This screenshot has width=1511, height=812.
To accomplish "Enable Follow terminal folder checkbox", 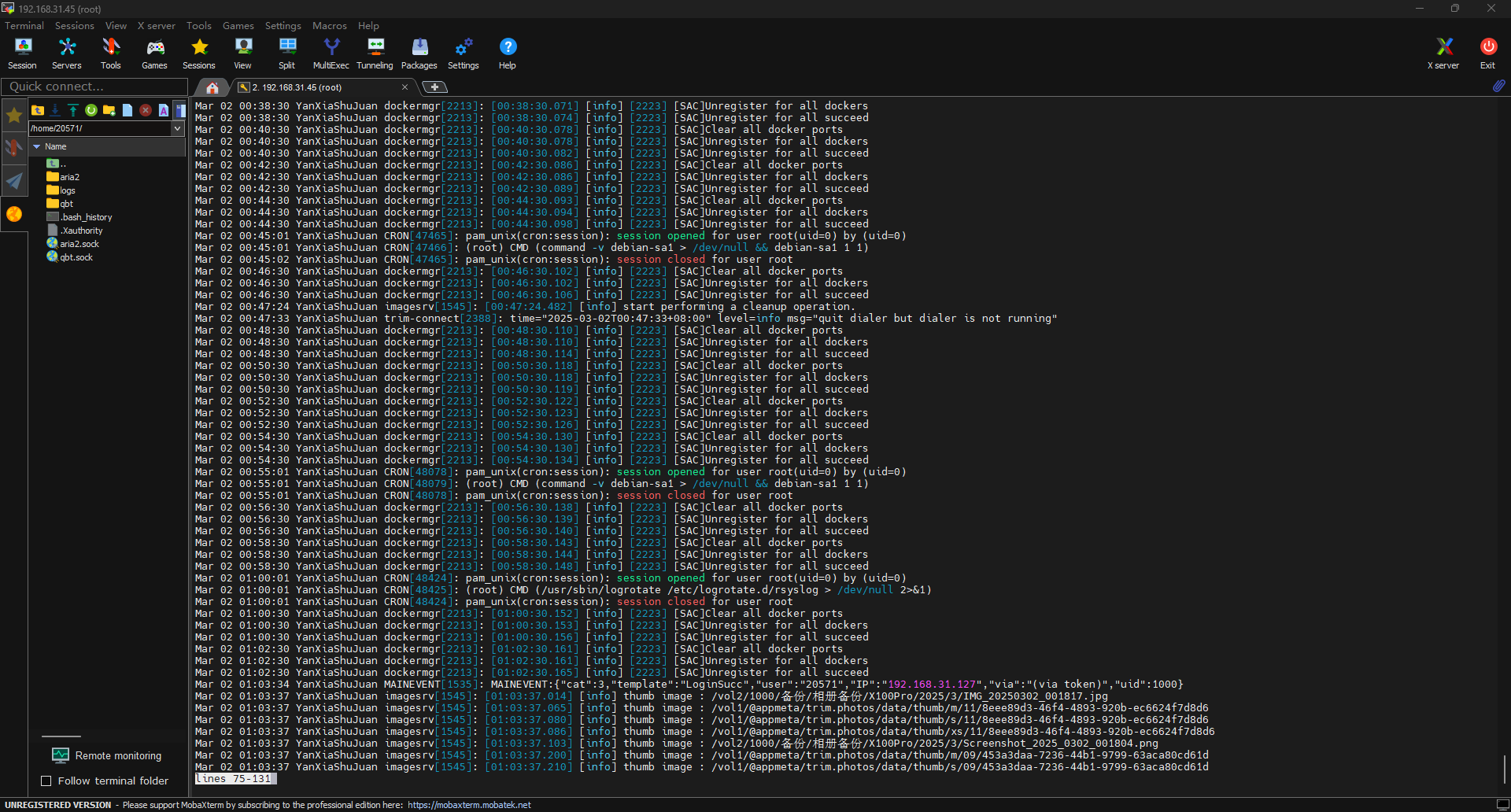I will pos(46,781).
